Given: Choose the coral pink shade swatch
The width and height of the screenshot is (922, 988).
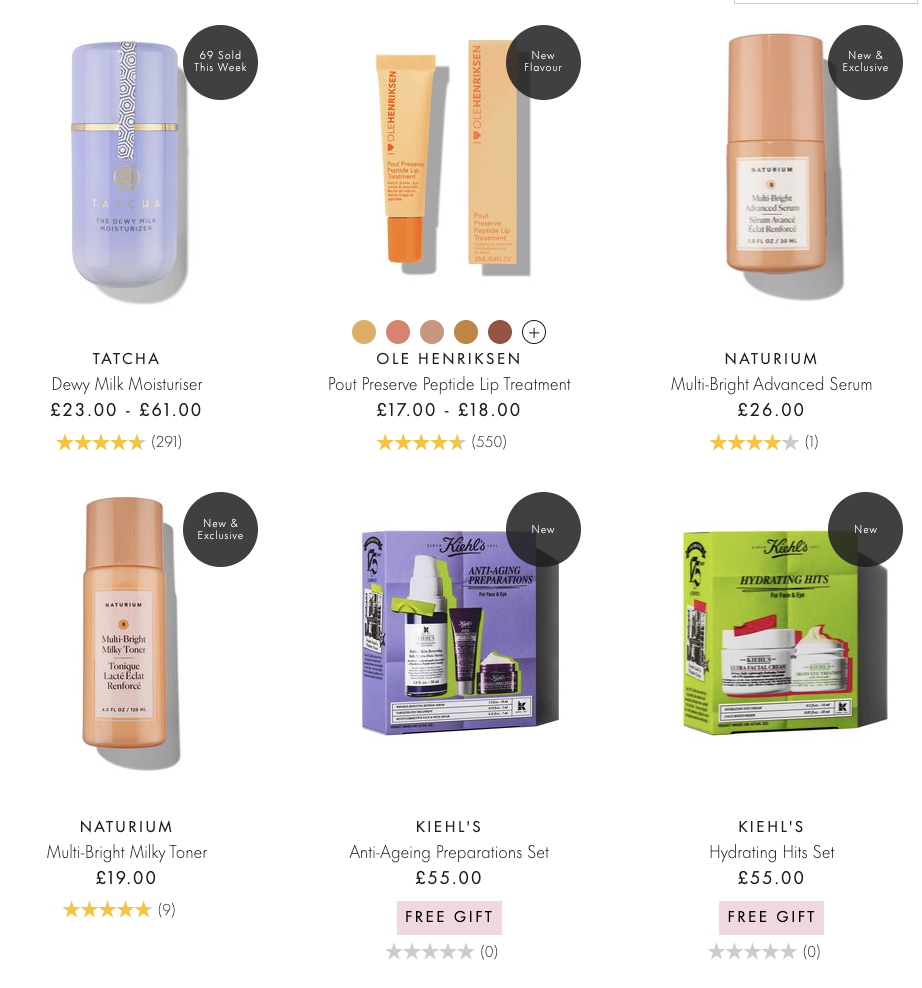Looking at the screenshot, I should tap(398, 332).
